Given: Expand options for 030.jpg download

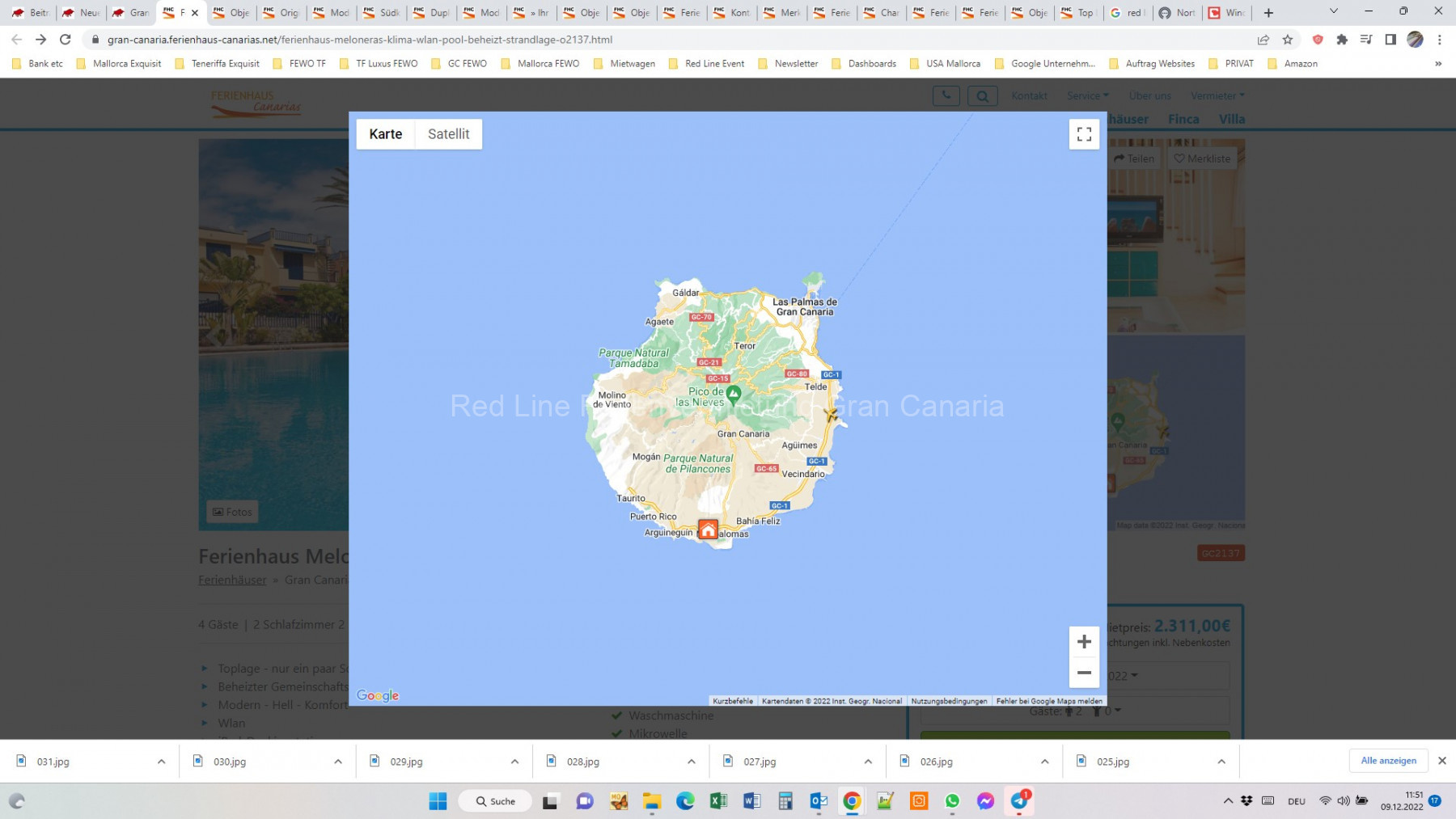Looking at the screenshot, I should tap(338, 762).
